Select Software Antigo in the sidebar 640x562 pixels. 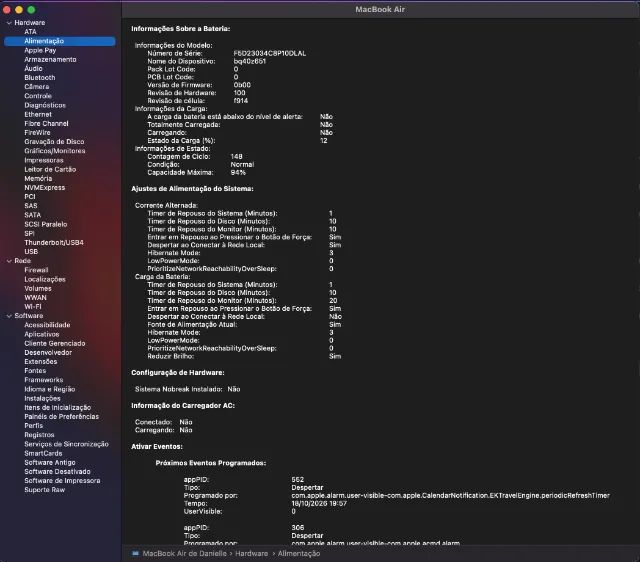pyautogui.click(x=50, y=462)
